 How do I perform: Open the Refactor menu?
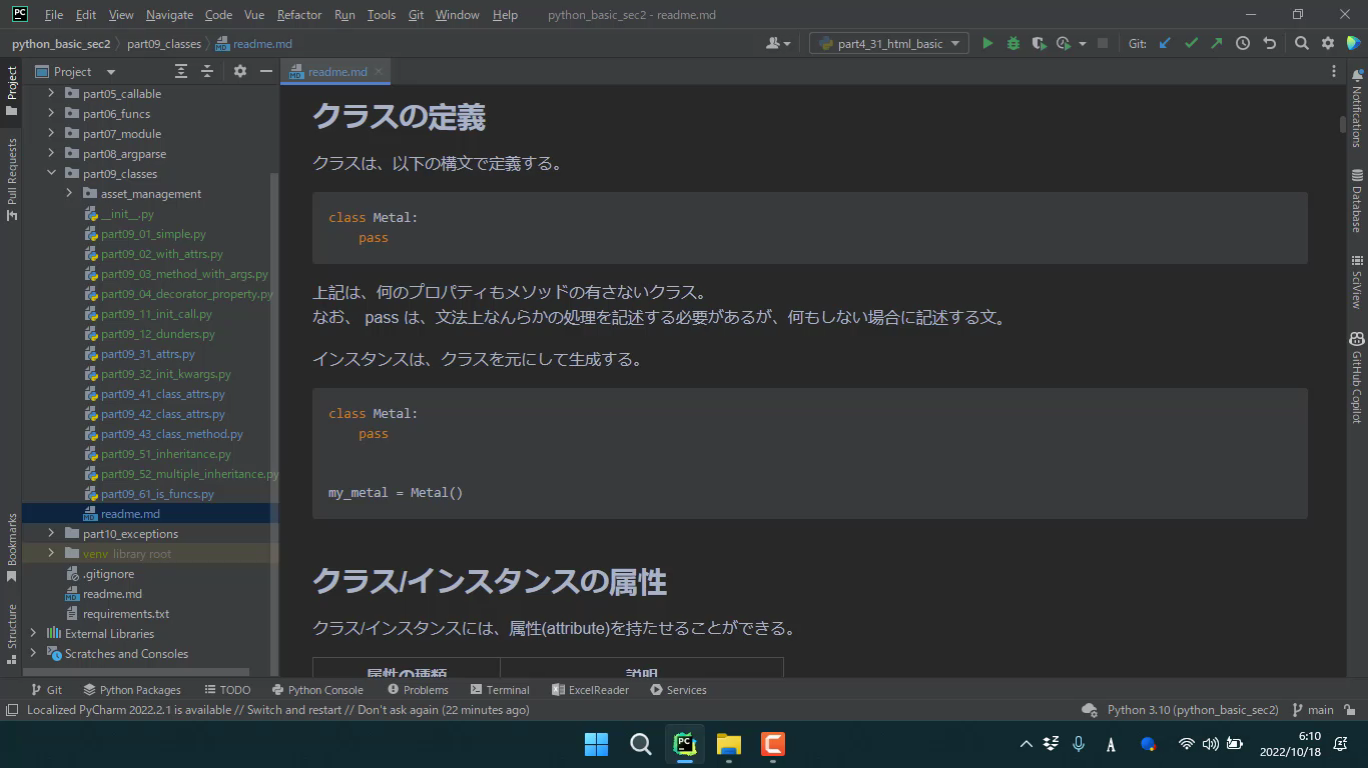click(299, 15)
